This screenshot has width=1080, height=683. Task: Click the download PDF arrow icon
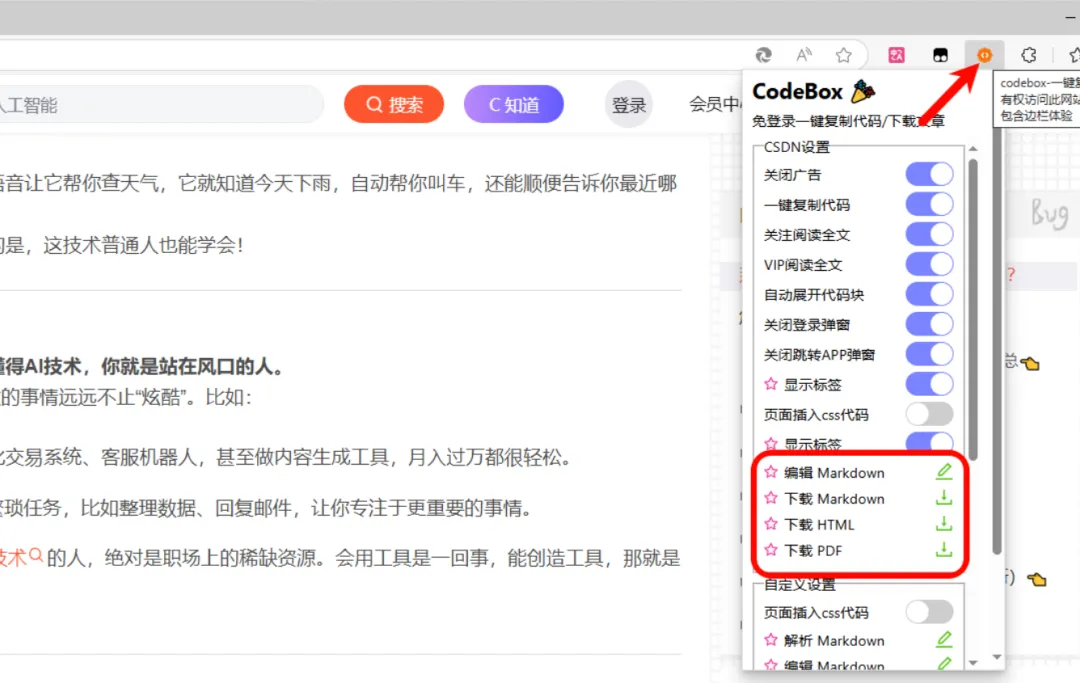(944, 549)
